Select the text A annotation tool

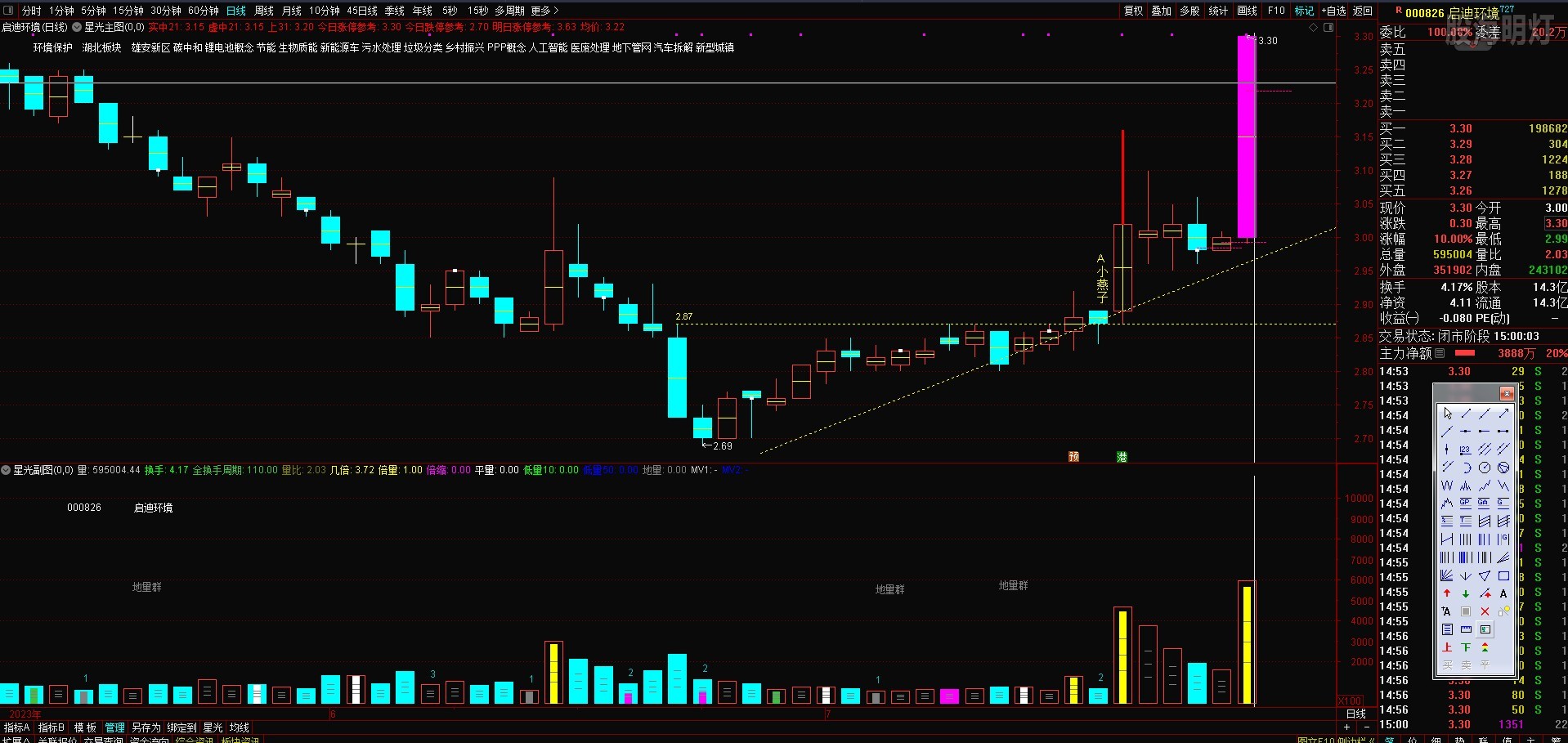point(1503,593)
